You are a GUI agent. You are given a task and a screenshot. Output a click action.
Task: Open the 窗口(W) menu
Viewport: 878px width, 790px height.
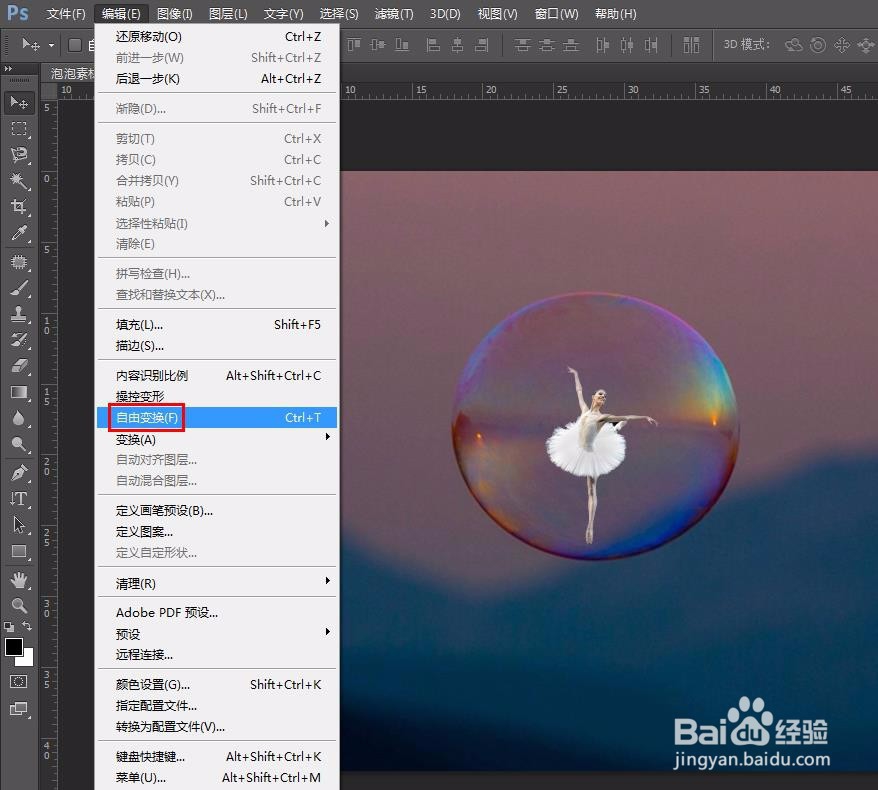(x=556, y=13)
